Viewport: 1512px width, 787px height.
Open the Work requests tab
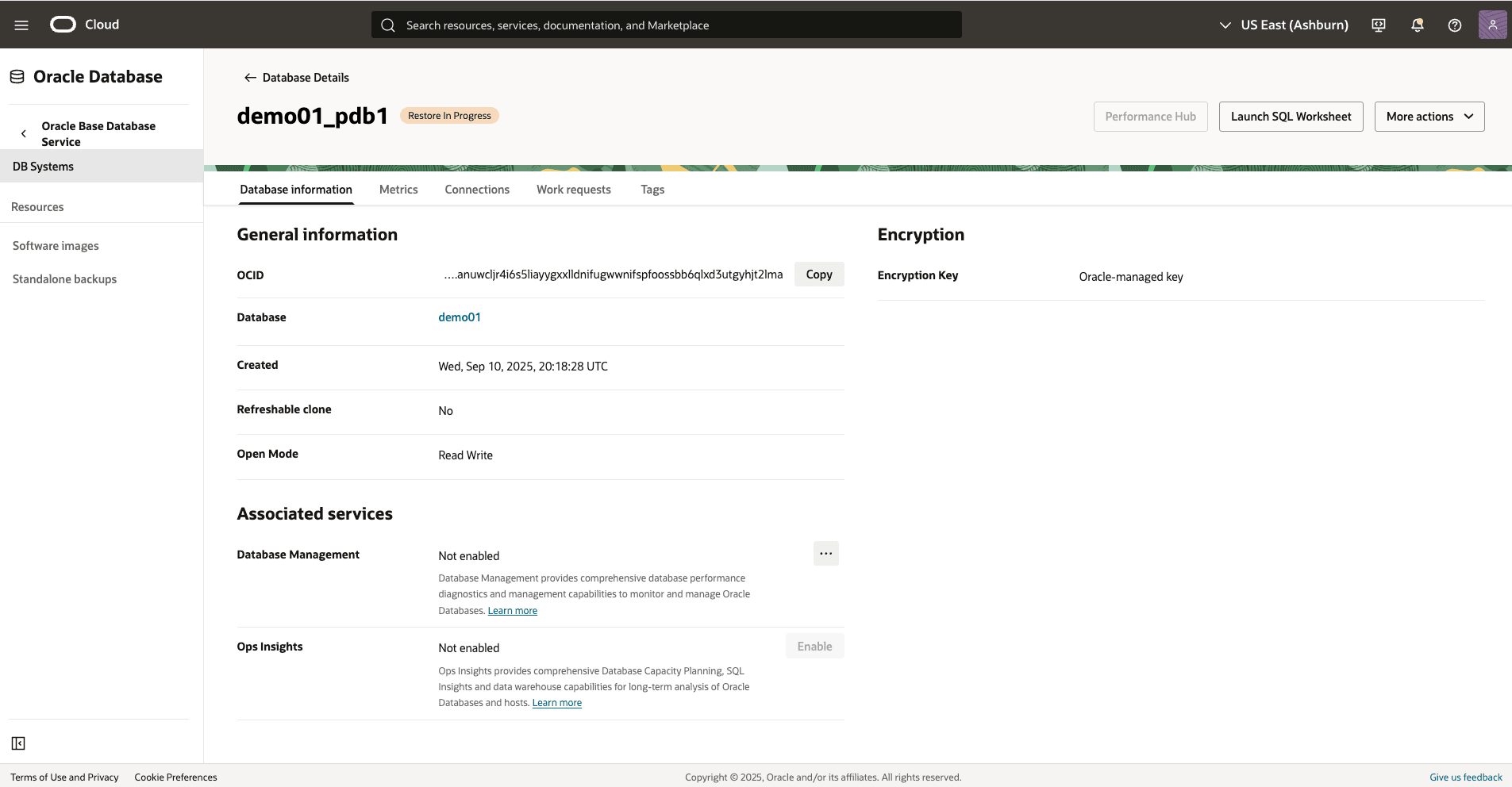tap(573, 190)
